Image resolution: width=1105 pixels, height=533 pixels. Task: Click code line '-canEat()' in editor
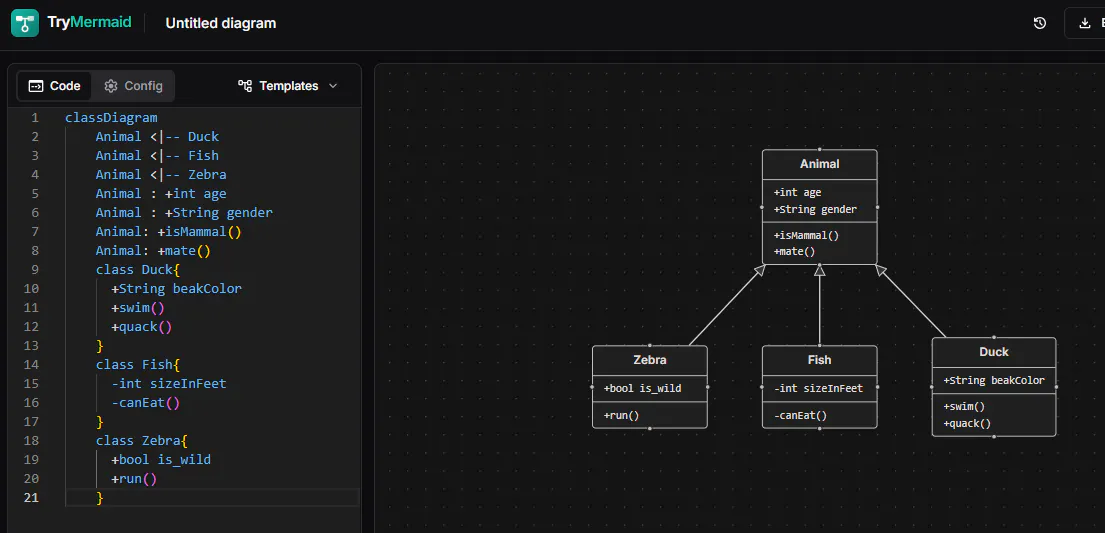click(x=145, y=403)
